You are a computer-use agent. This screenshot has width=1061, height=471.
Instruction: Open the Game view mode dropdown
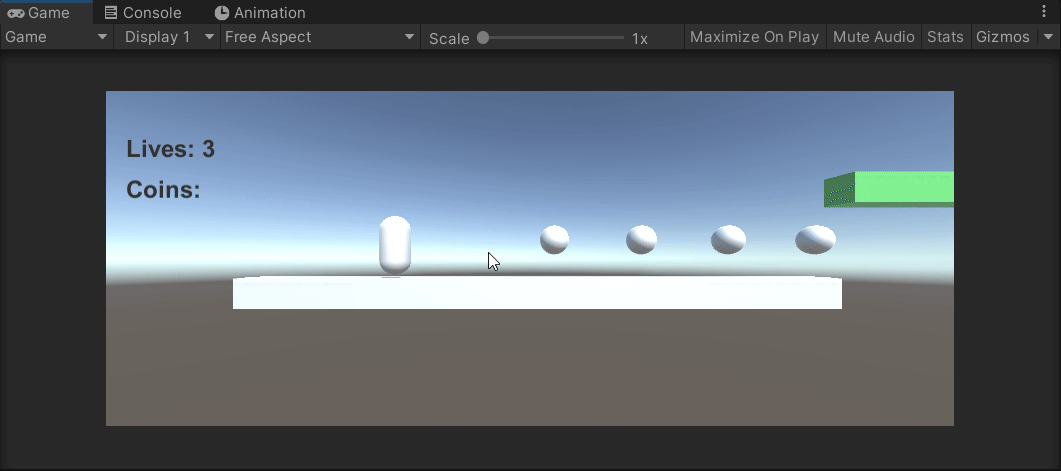pos(56,37)
